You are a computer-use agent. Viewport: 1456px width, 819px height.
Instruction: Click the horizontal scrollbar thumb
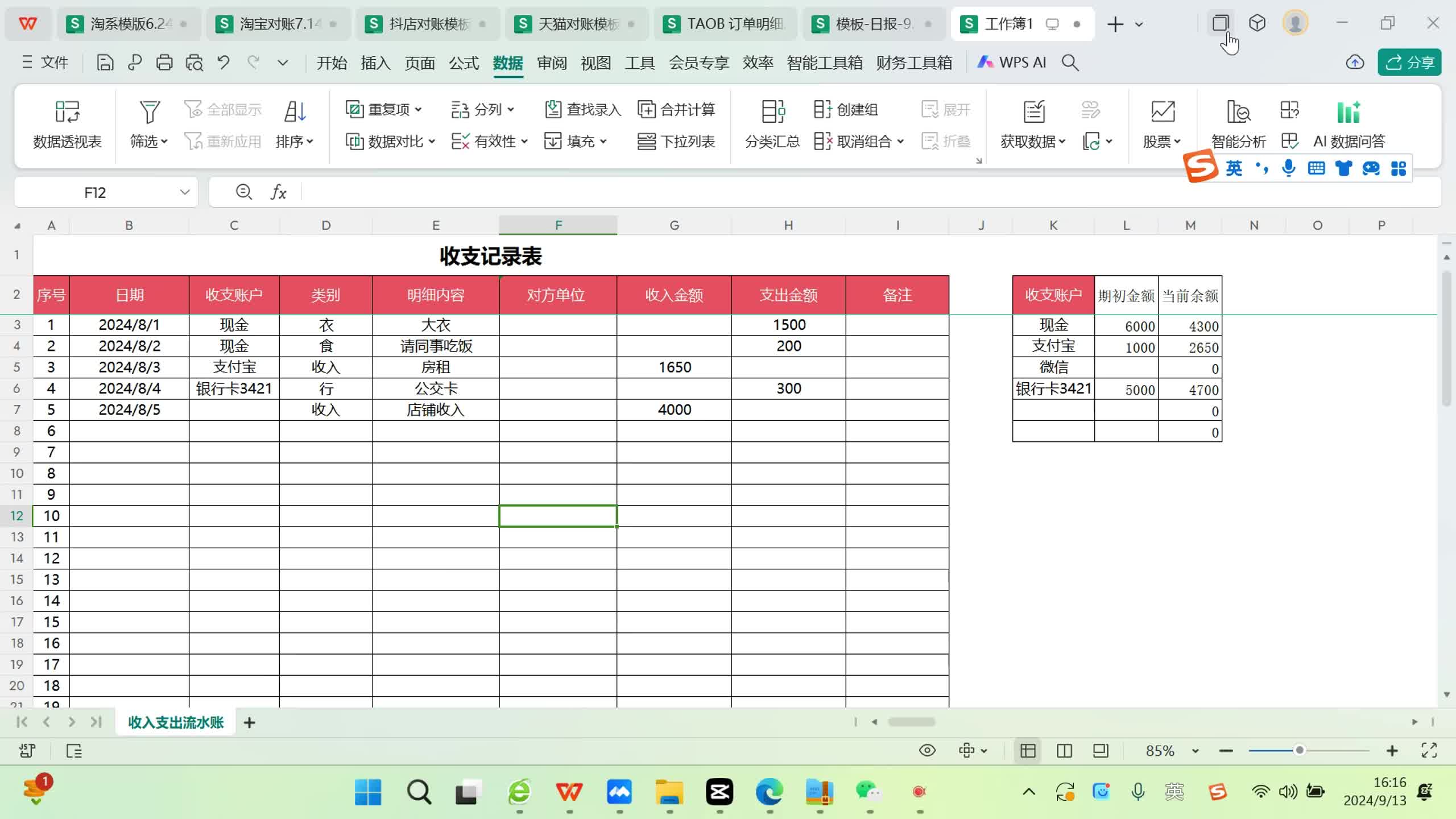click(911, 722)
